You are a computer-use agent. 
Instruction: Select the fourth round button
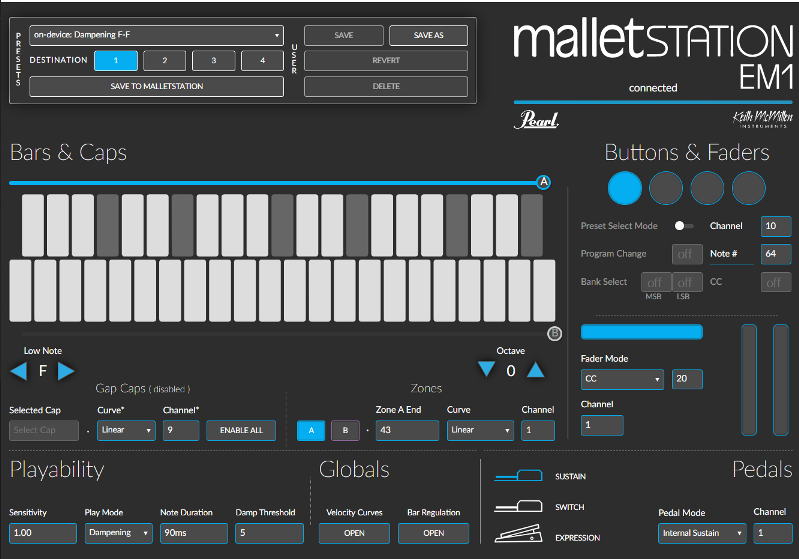click(x=749, y=188)
